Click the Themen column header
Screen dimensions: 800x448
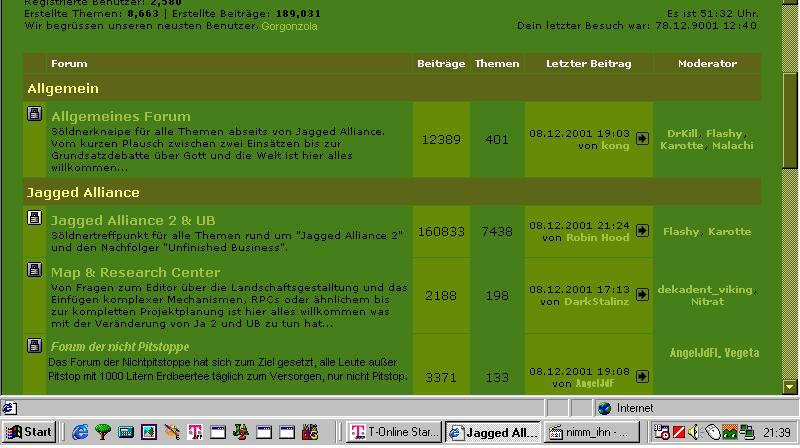(497, 64)
